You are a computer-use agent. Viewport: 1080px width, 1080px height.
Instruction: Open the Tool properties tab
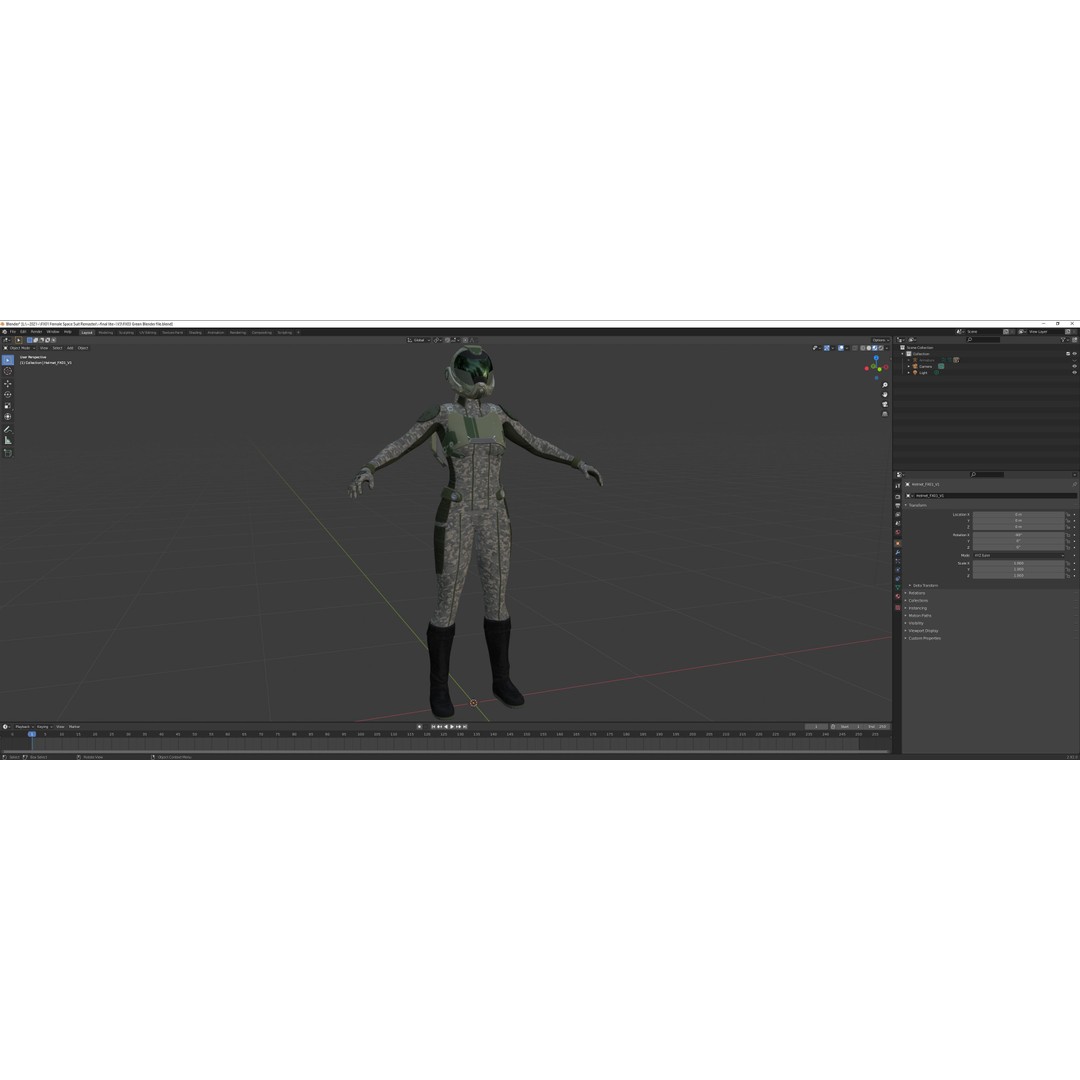pos(897,486)
